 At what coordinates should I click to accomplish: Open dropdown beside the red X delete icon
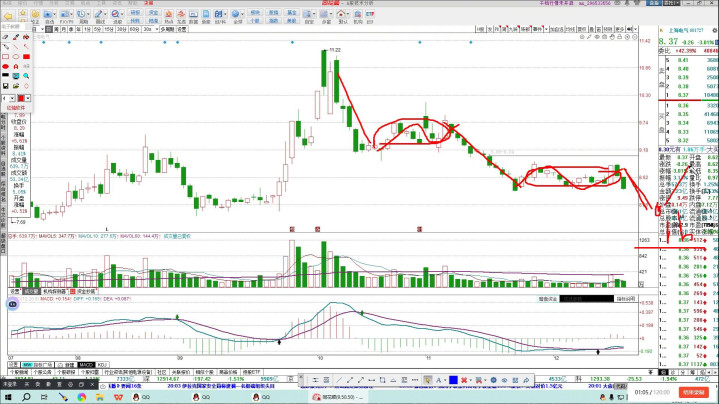470,380
